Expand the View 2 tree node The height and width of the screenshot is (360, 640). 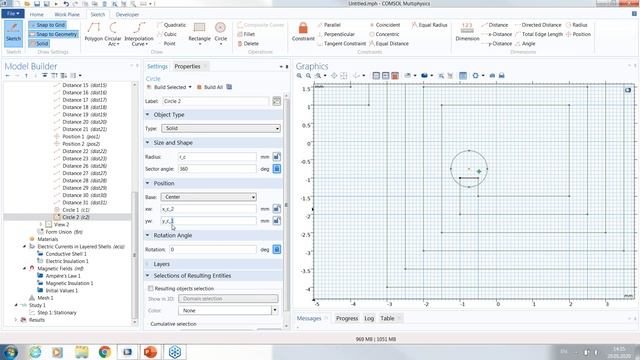(x=40, y=224)
